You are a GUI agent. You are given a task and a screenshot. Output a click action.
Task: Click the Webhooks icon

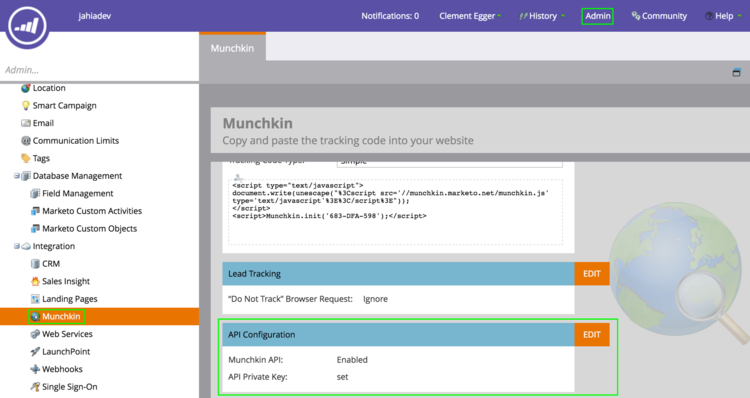[x=35, y=369]
